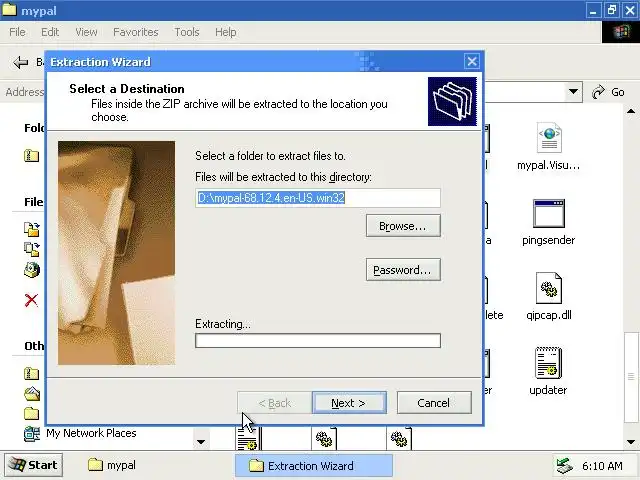Open the File menu
640x480 pixels.
pyautogui.click(x=17, y=32)
